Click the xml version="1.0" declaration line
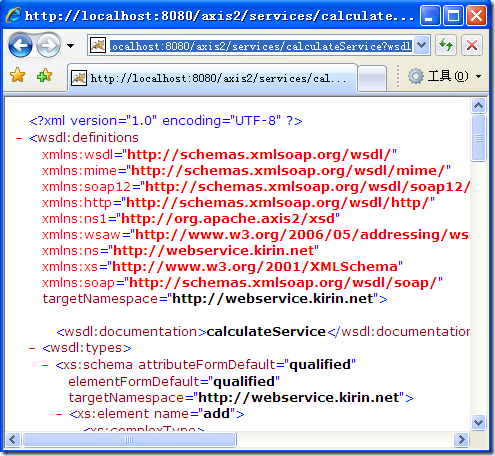495x456 pixels. pyautogui.click(x=166, y=121)
